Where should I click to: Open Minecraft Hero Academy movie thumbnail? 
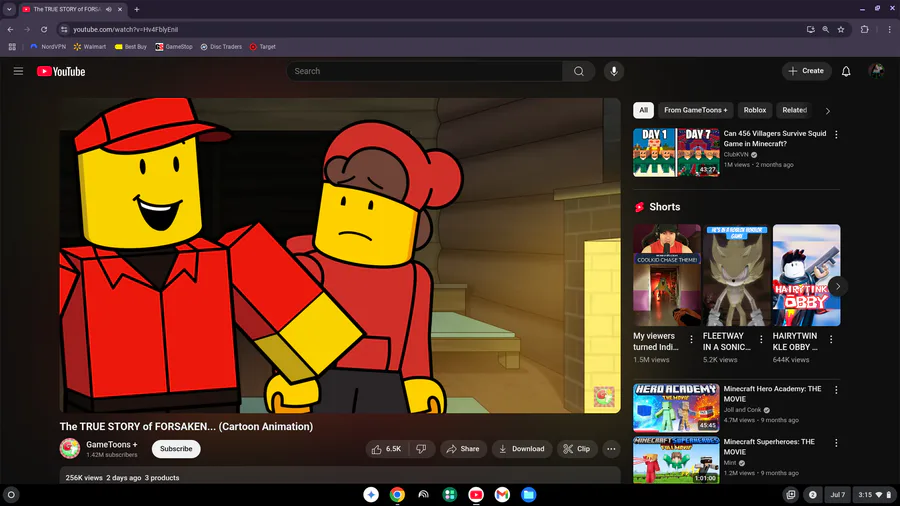[676, 407]
